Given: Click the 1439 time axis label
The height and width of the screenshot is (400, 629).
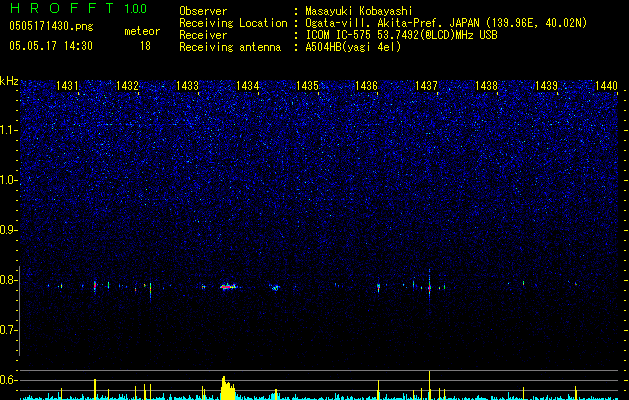Looking at the screenshot, I should tap(547, 86).
